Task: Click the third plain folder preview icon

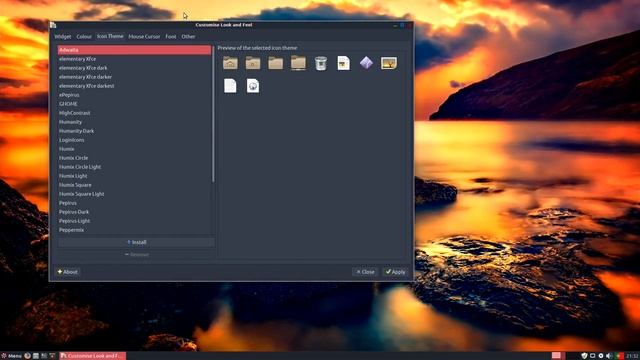Action: [x=276, y=63]
